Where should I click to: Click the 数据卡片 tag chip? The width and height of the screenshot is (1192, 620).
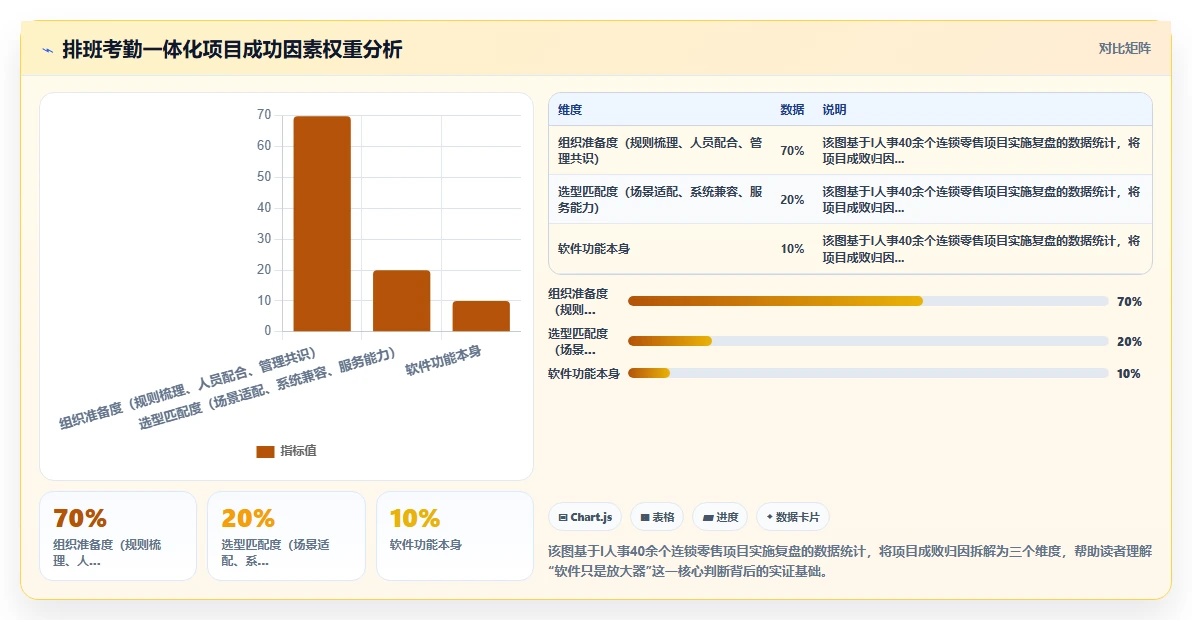(x=793, y=517)
